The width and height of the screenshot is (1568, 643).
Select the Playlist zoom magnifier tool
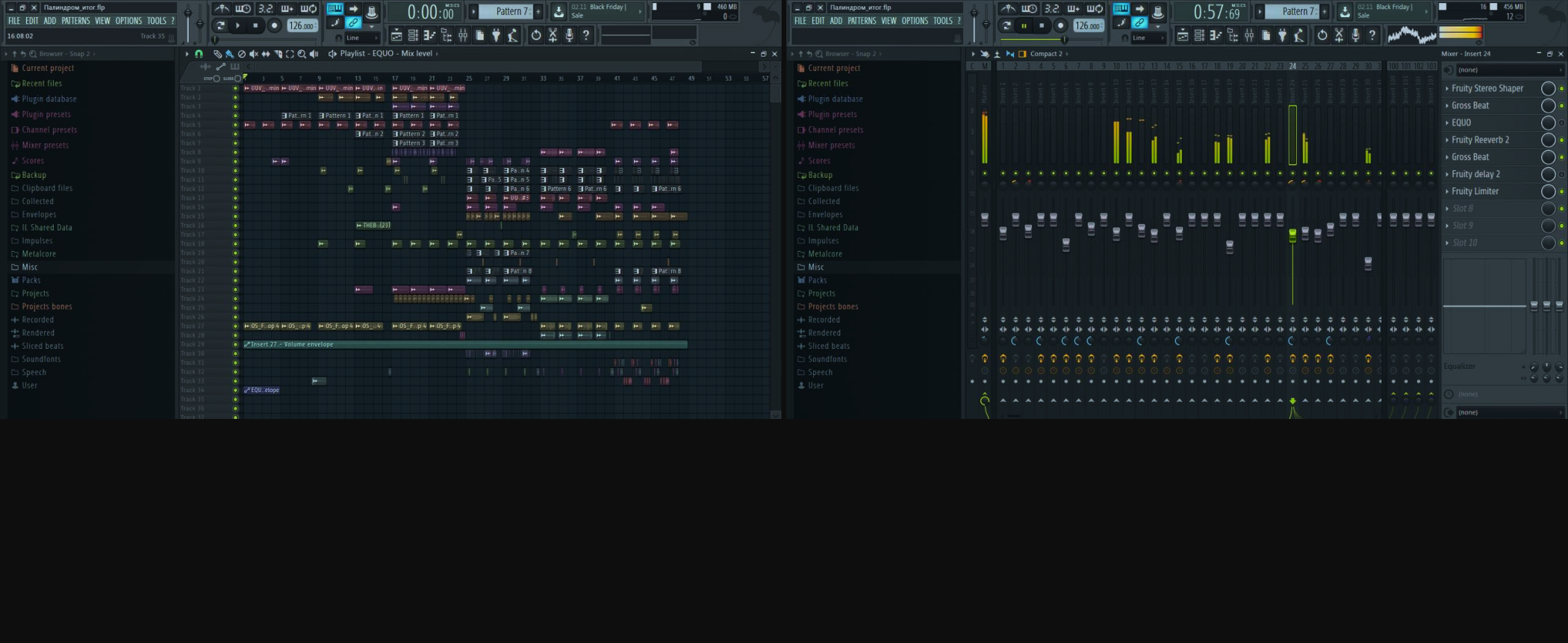pyautogui.click(x=302, y=54)
